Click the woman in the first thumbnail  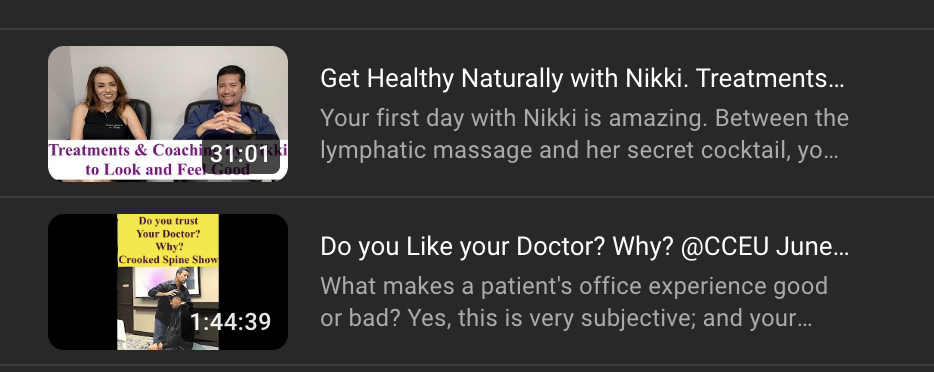click(x=107, y=104)
